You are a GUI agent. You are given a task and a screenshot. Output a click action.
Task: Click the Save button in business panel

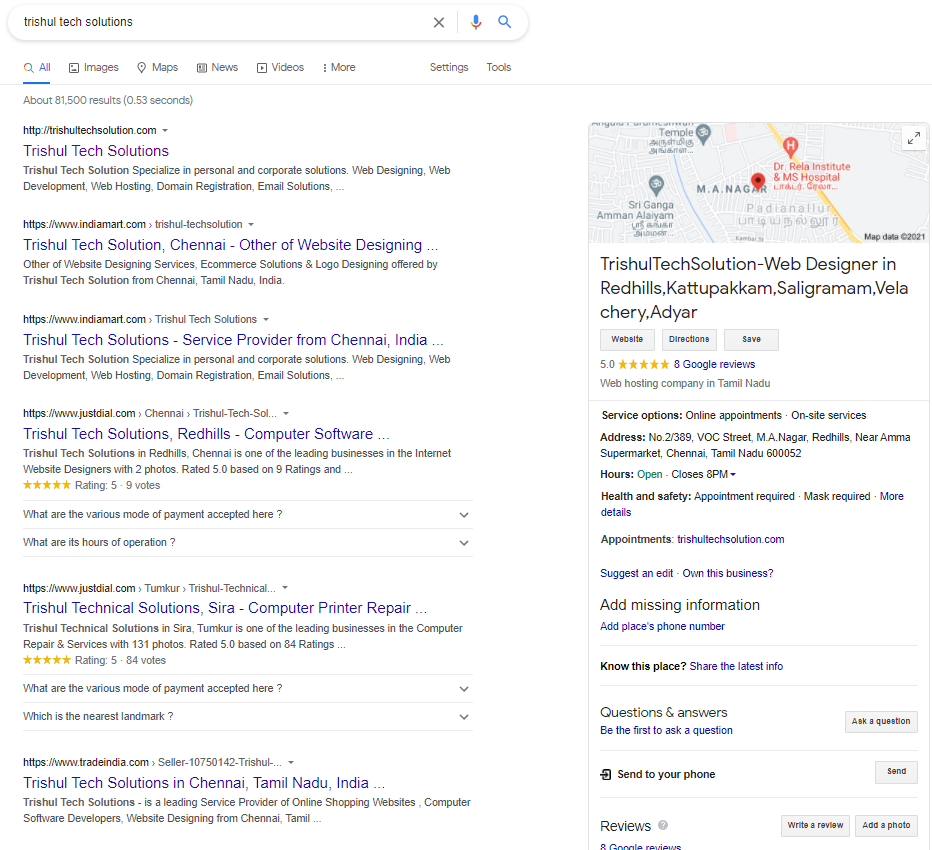(751, 339)
